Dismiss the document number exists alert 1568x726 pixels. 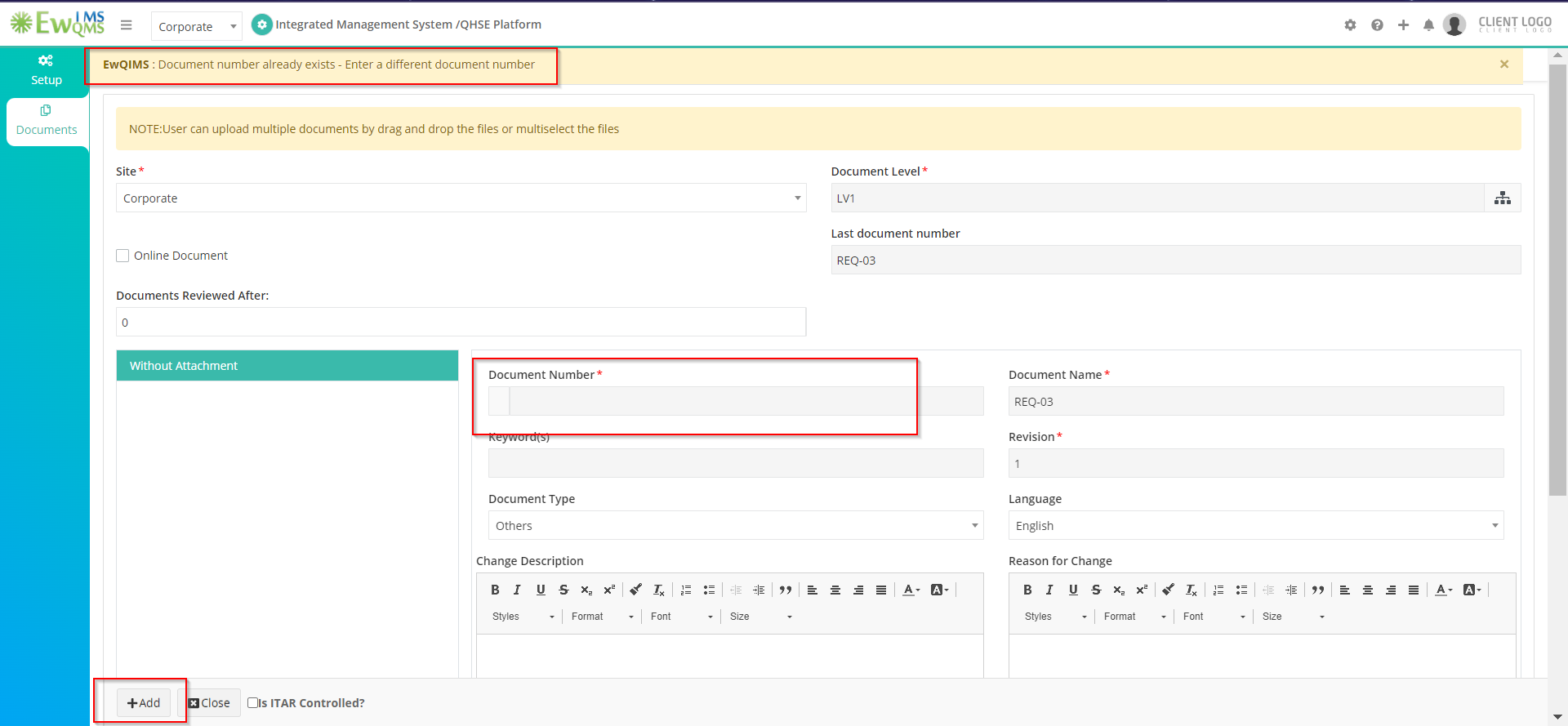tap(1503, 64)
